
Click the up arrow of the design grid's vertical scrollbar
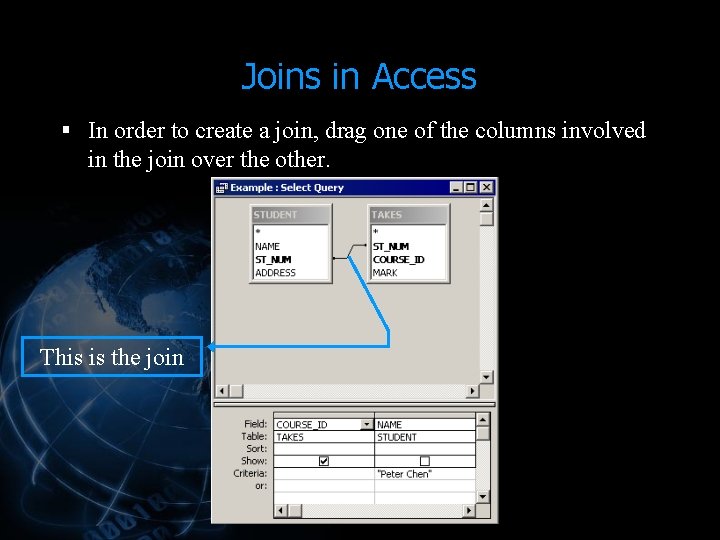point(483,419)
